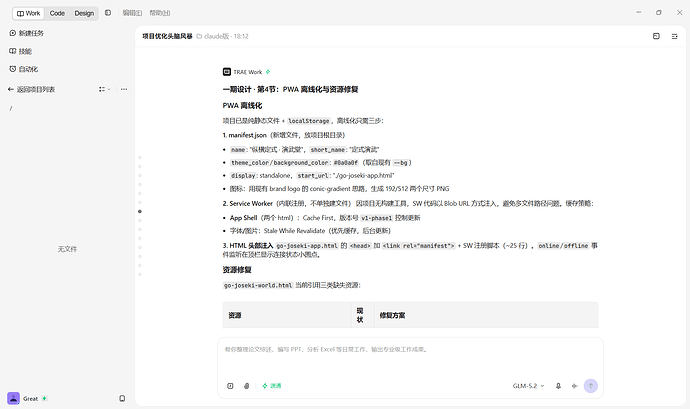Open the Great user profile avatar
Viewport: 690px width, 409px height.
[x=14, y=398]
